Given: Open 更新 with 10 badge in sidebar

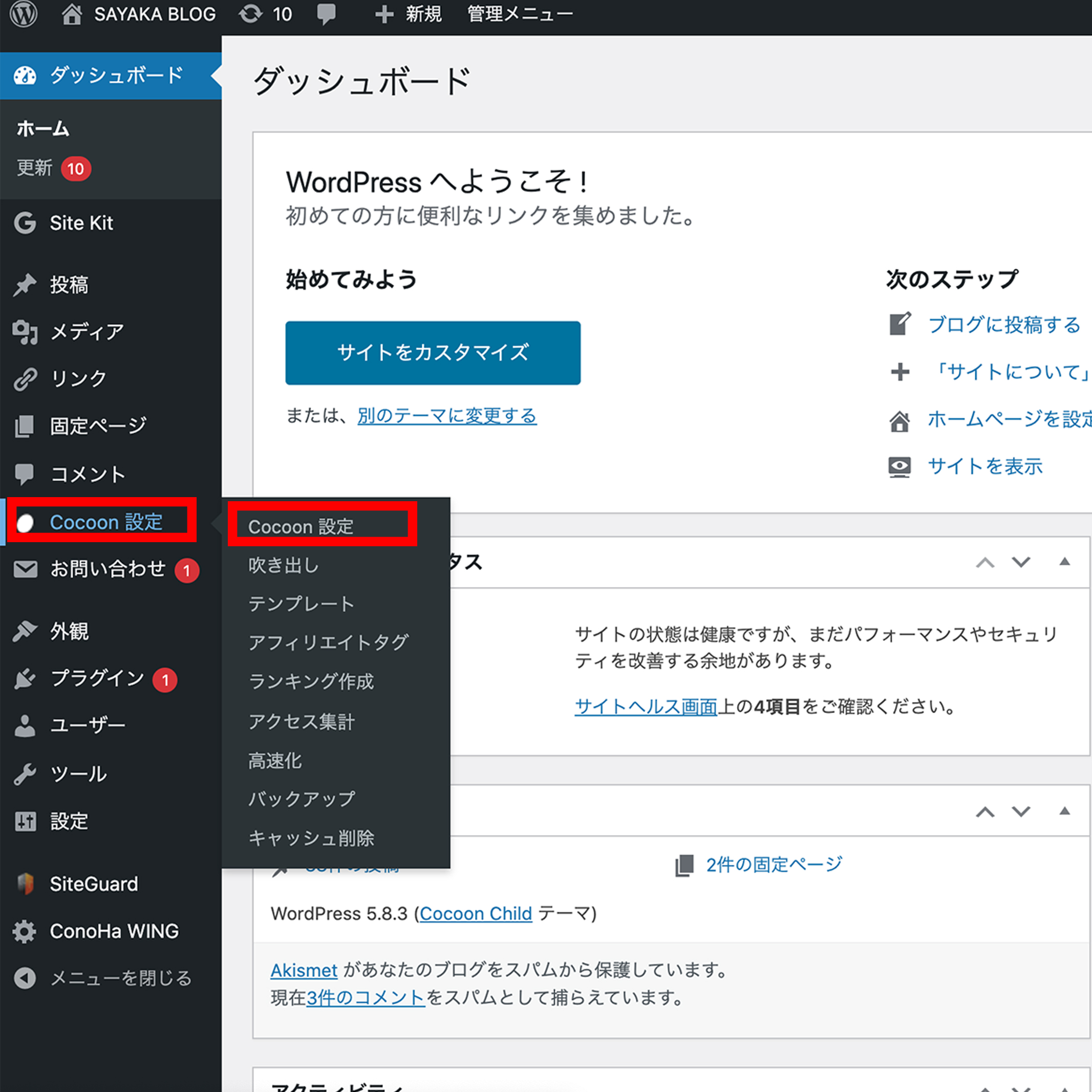Looking at the screenshot, I should [x=54, y=168].
